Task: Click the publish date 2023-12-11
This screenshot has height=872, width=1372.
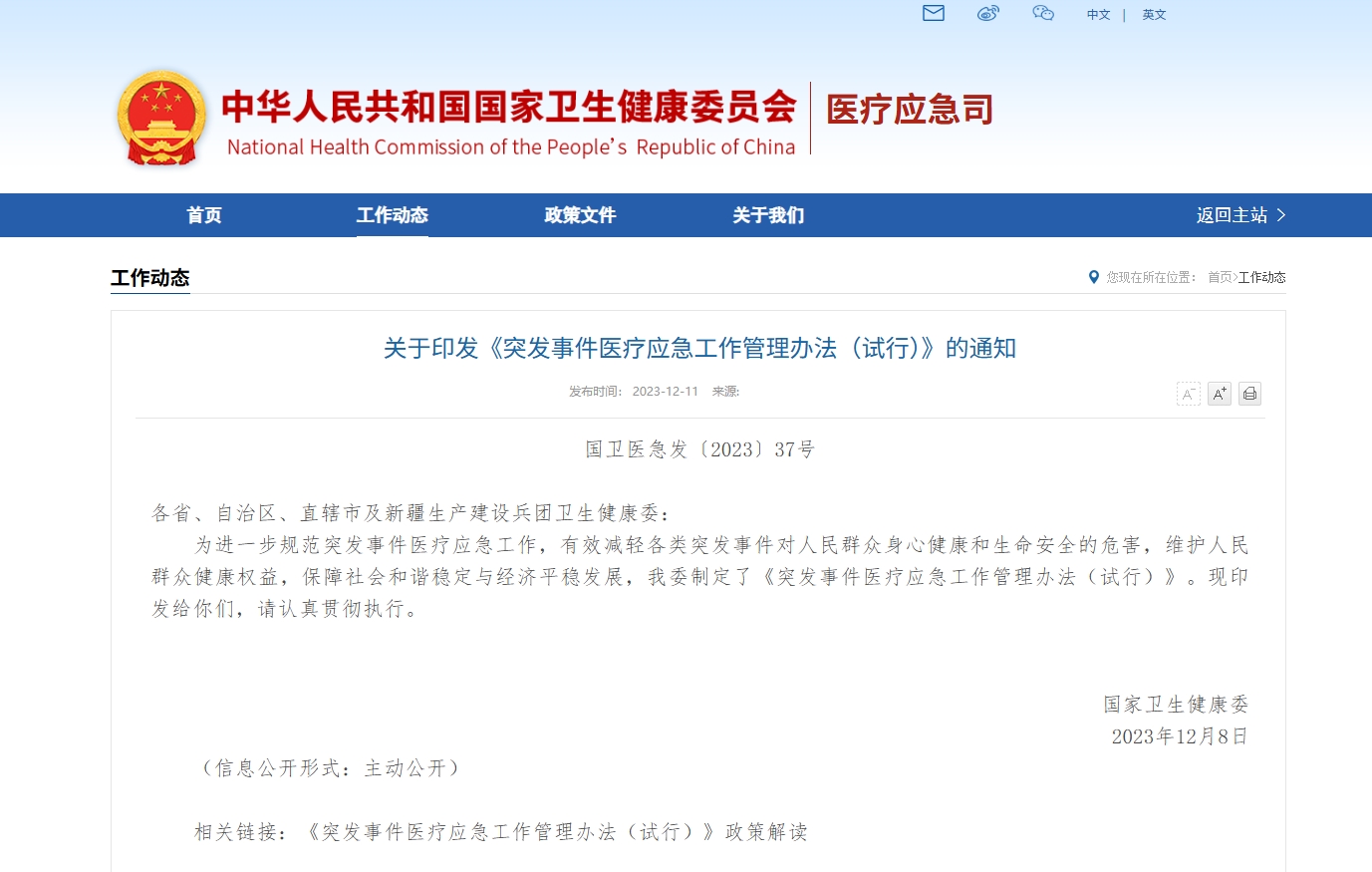Action: (x=666, y=392)
